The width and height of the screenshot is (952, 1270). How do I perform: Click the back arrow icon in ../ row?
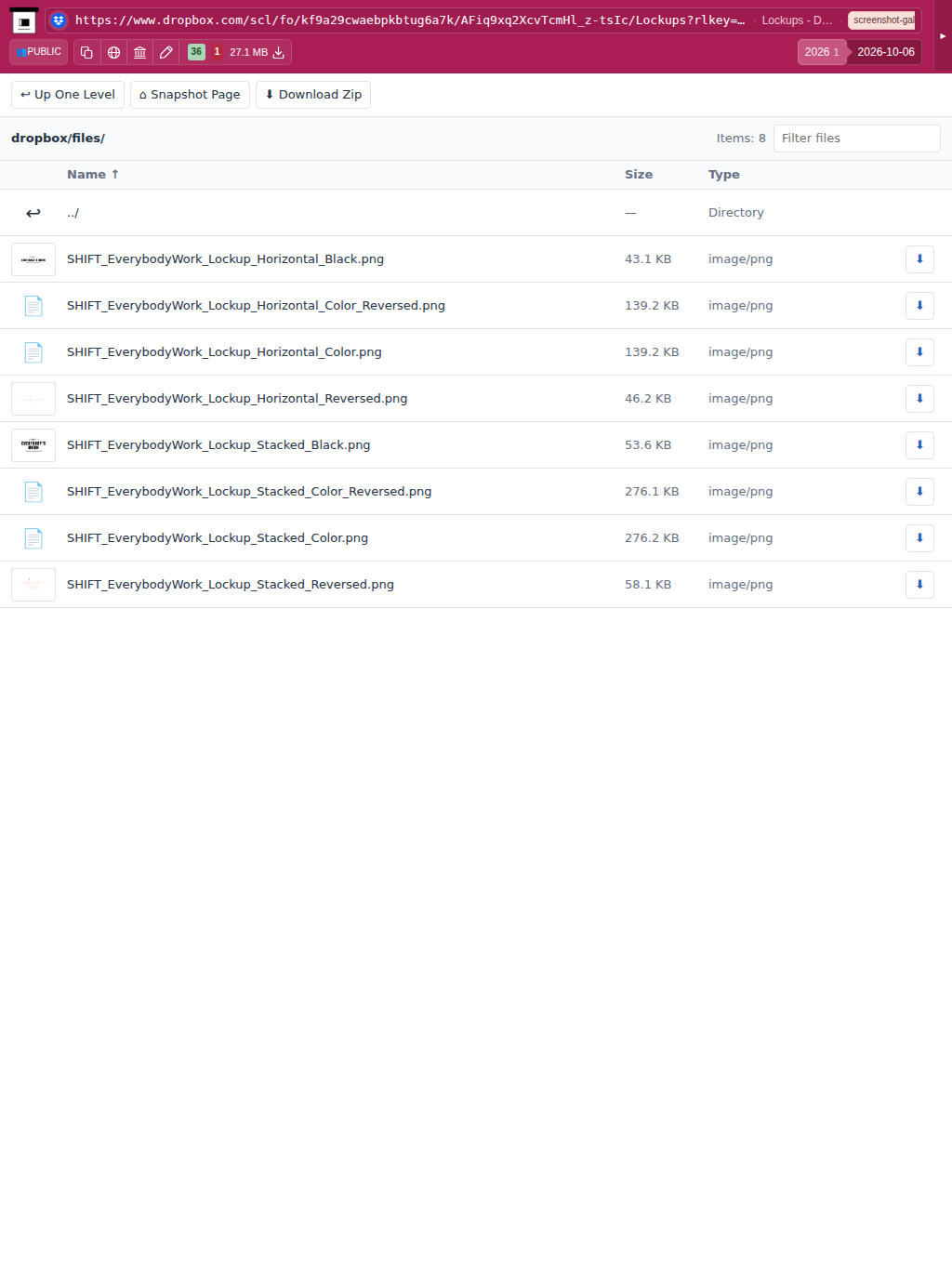[33, 213]
